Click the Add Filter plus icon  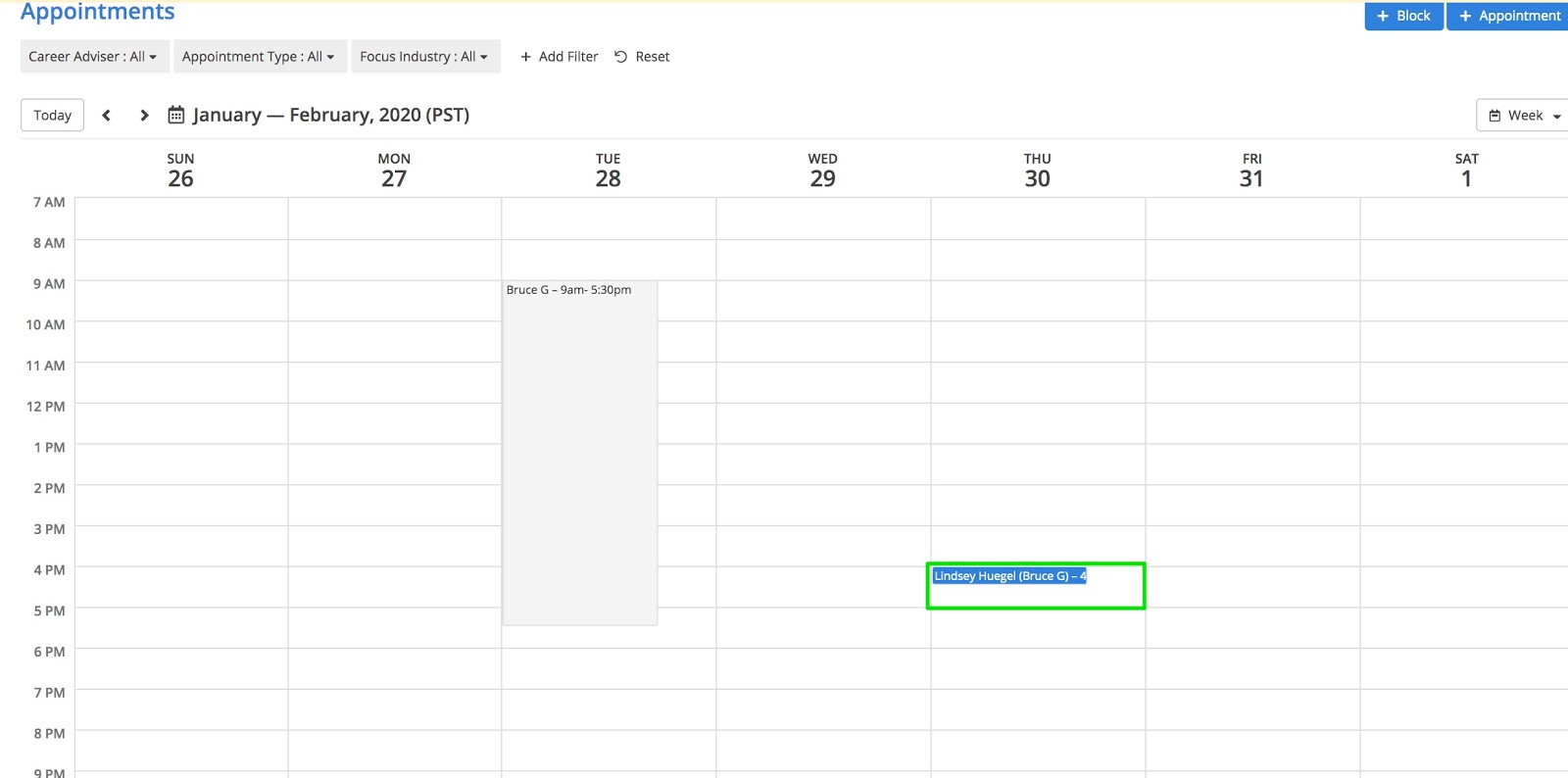526,57
